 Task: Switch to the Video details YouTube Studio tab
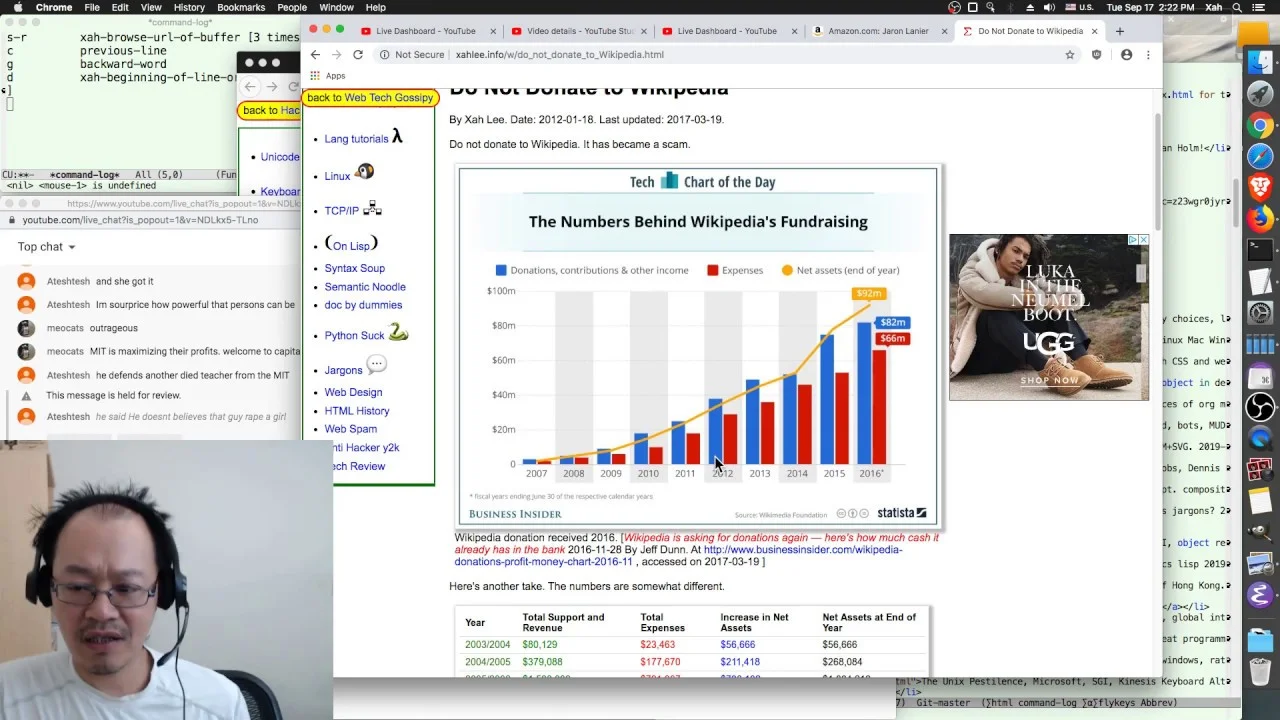(x=580, y=31)
